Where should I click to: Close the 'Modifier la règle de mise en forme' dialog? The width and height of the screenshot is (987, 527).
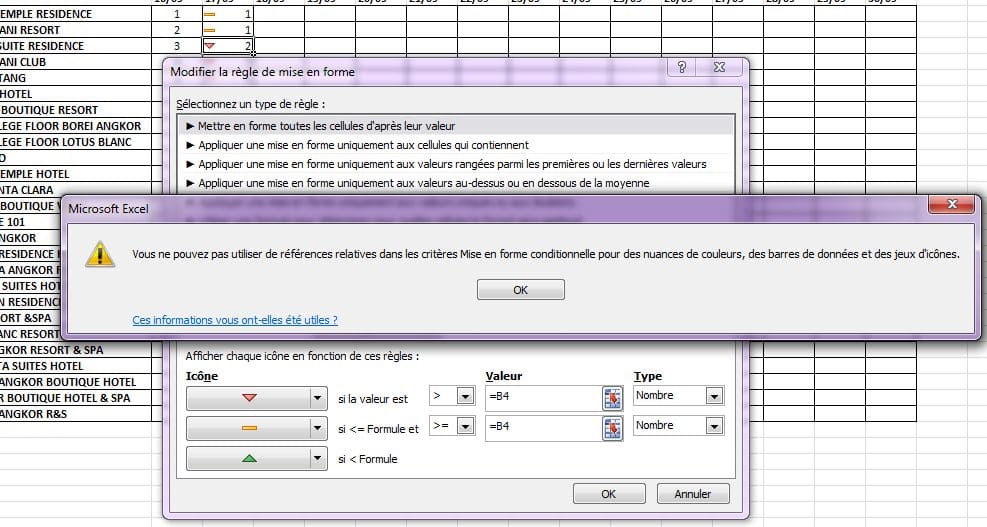[x=719, y=67]
